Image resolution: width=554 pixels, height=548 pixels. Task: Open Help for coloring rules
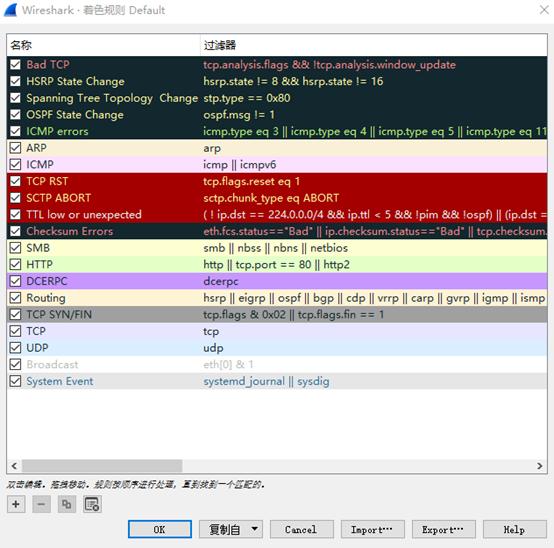514,529
